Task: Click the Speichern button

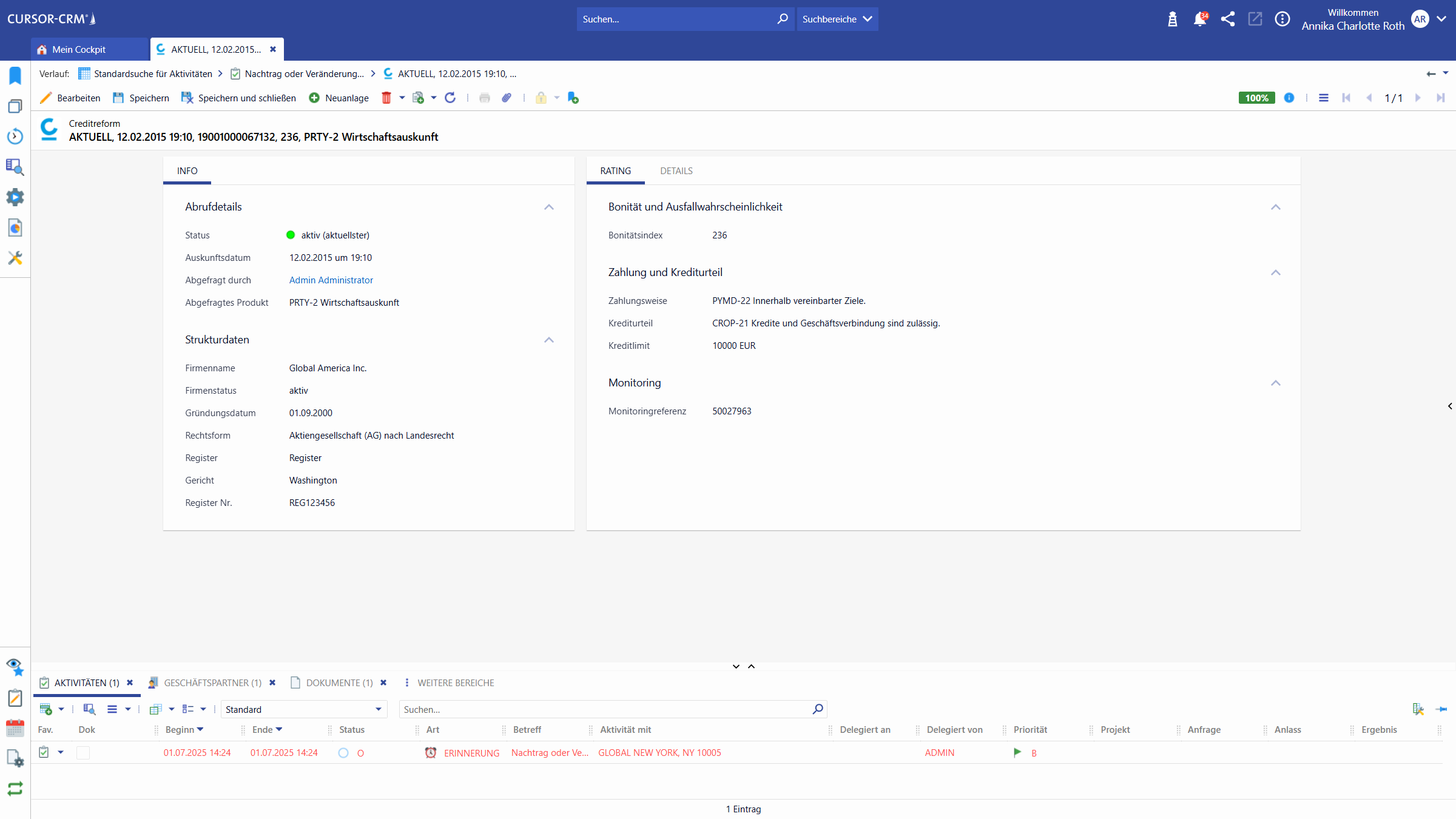Action: (x=141, y=98)
